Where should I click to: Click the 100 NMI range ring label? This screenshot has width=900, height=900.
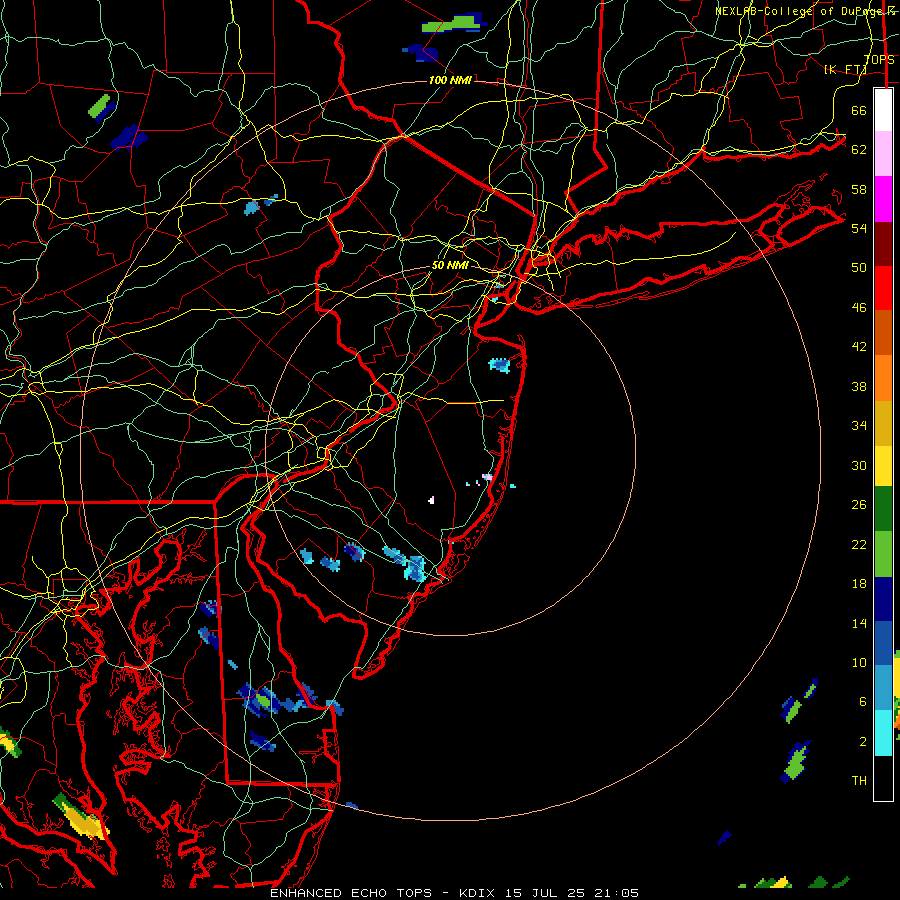(450, 80)
